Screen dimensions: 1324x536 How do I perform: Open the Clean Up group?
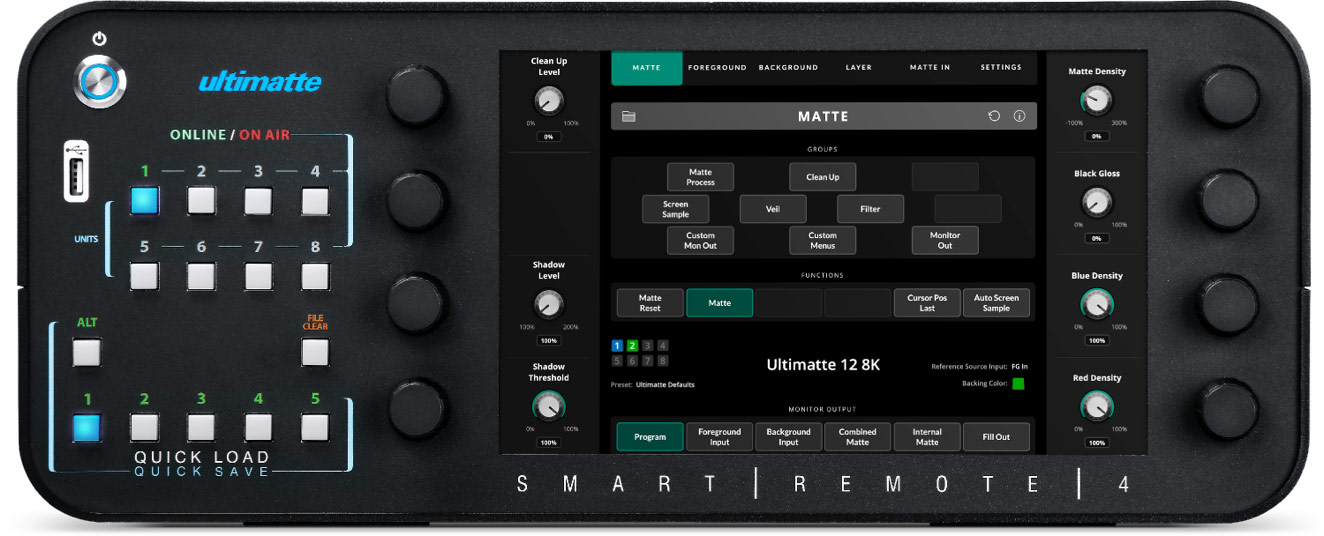pyautogui.click(x=823, y=177)
